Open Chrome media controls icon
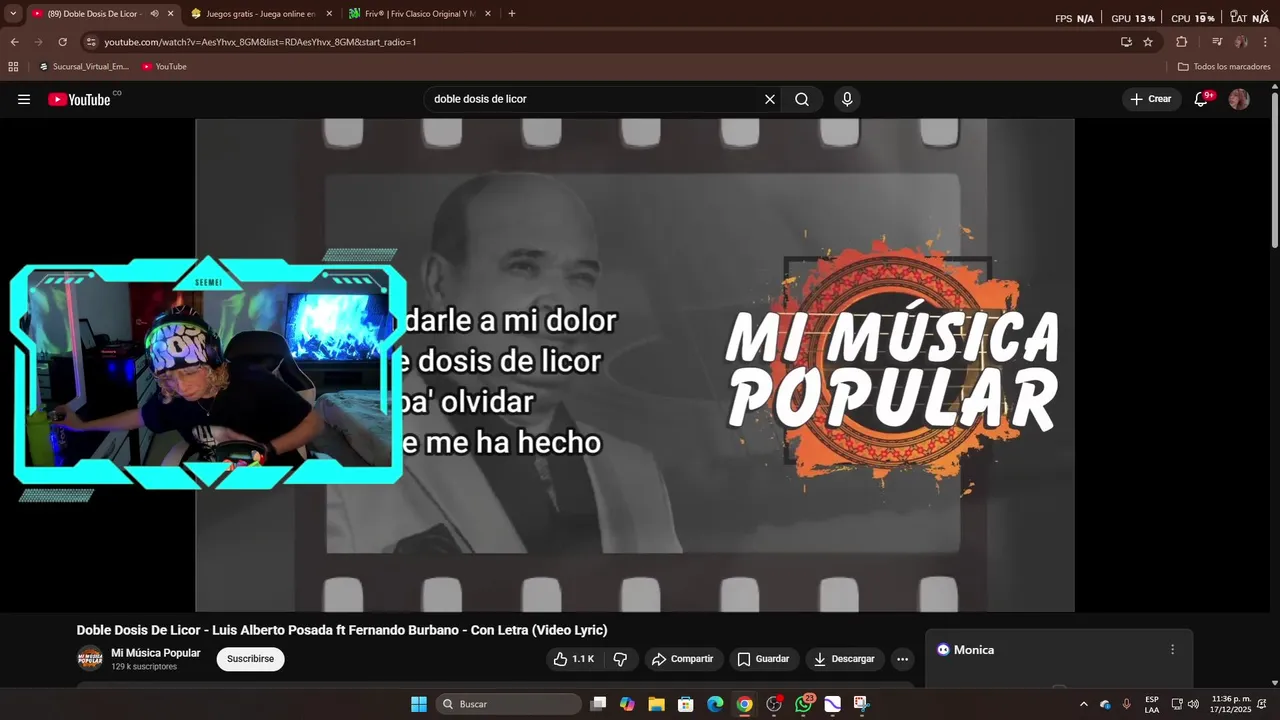This screenshot has height=720, width=1280. 1217,42
